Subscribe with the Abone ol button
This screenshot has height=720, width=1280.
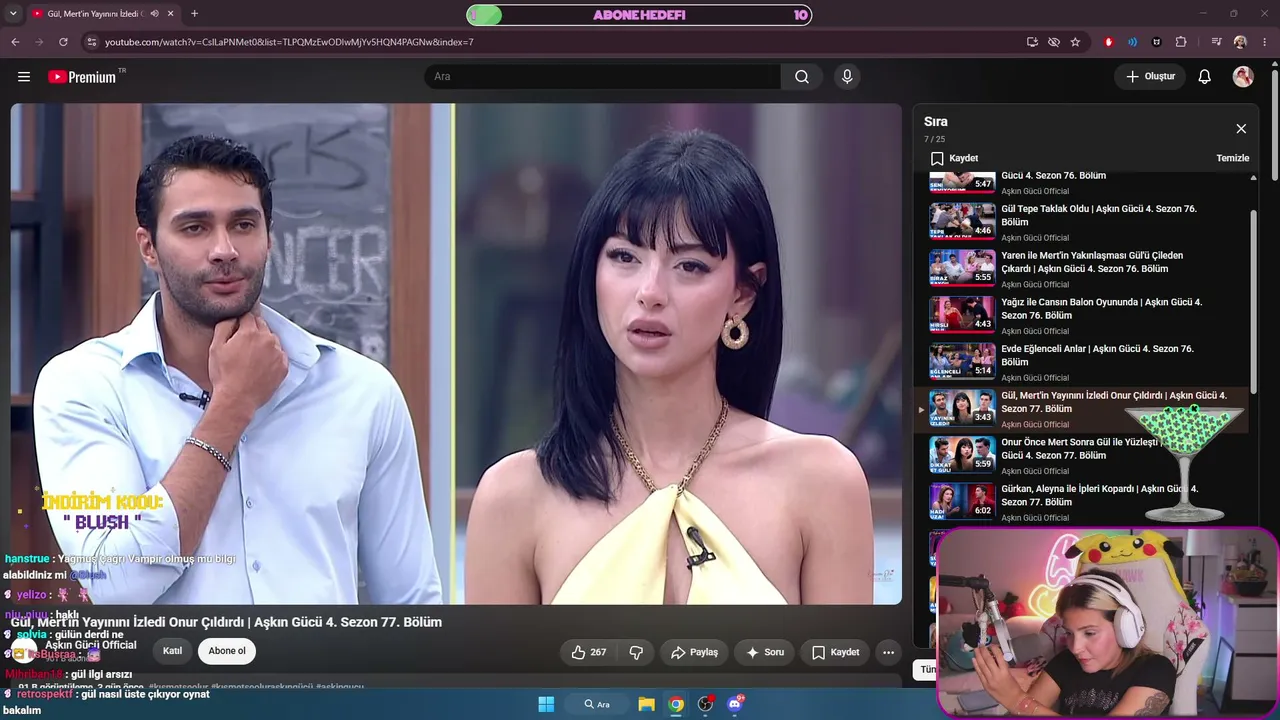pos(227,651)
